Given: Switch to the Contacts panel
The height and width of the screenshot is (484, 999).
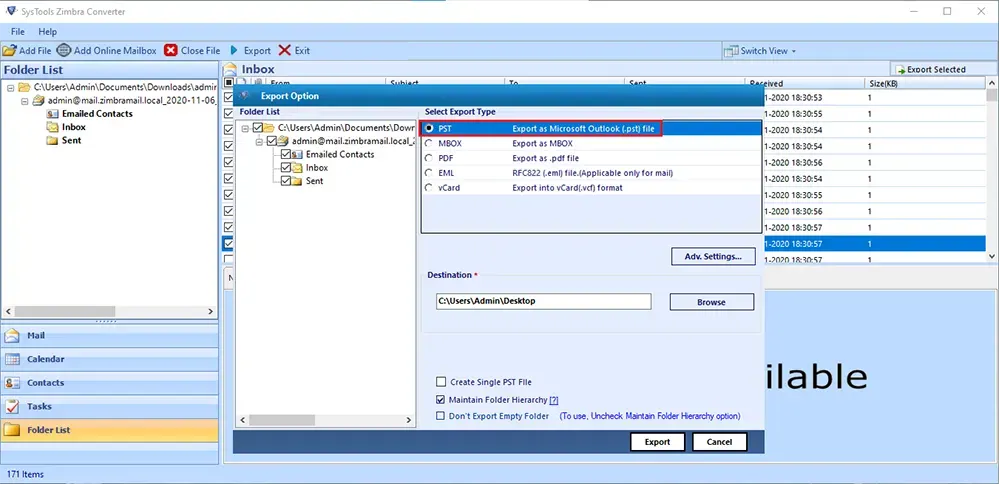Looking at the screenshot, I should (110, 383).
